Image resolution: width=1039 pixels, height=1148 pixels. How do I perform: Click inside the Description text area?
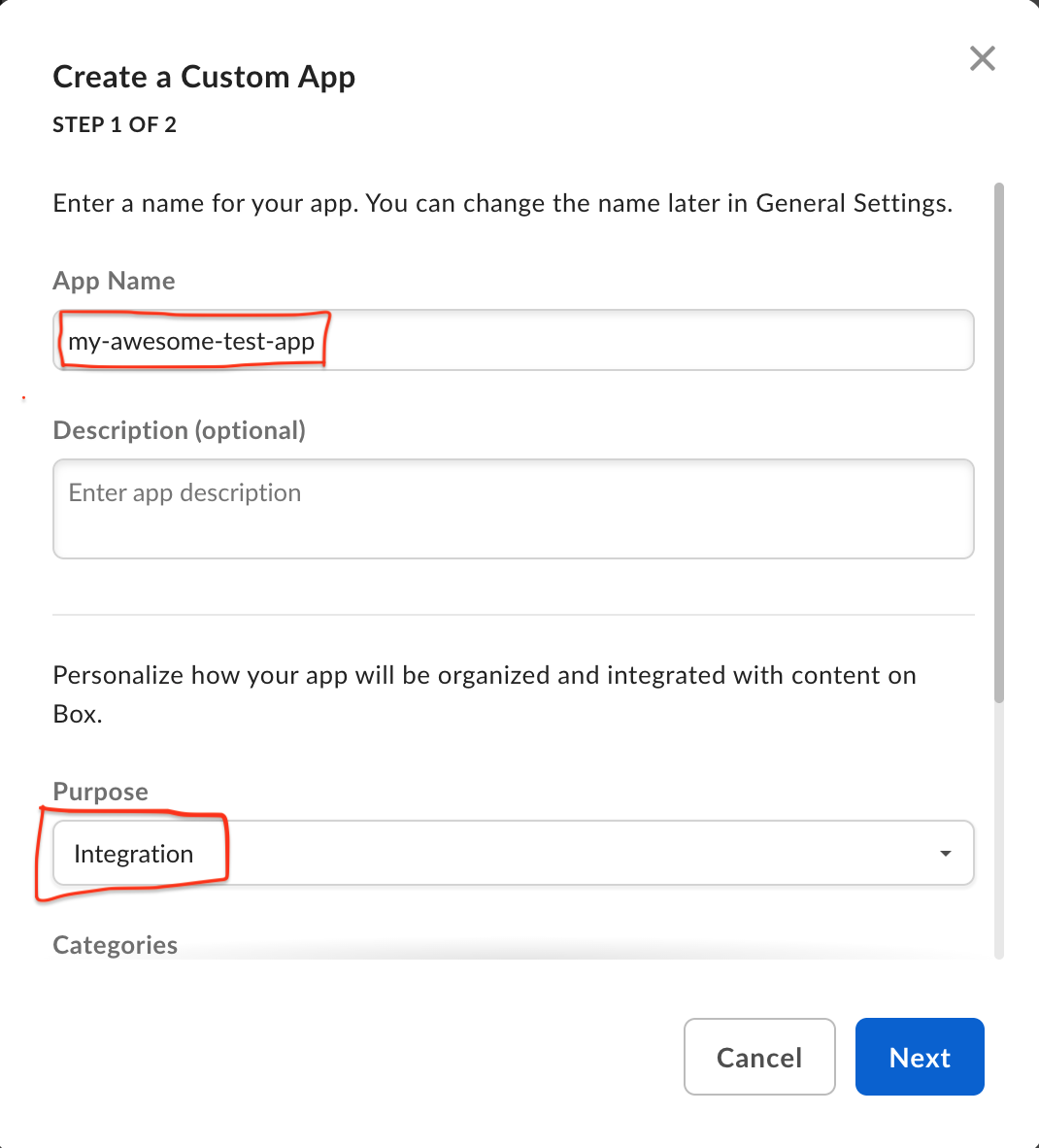[x=513, y=509]
